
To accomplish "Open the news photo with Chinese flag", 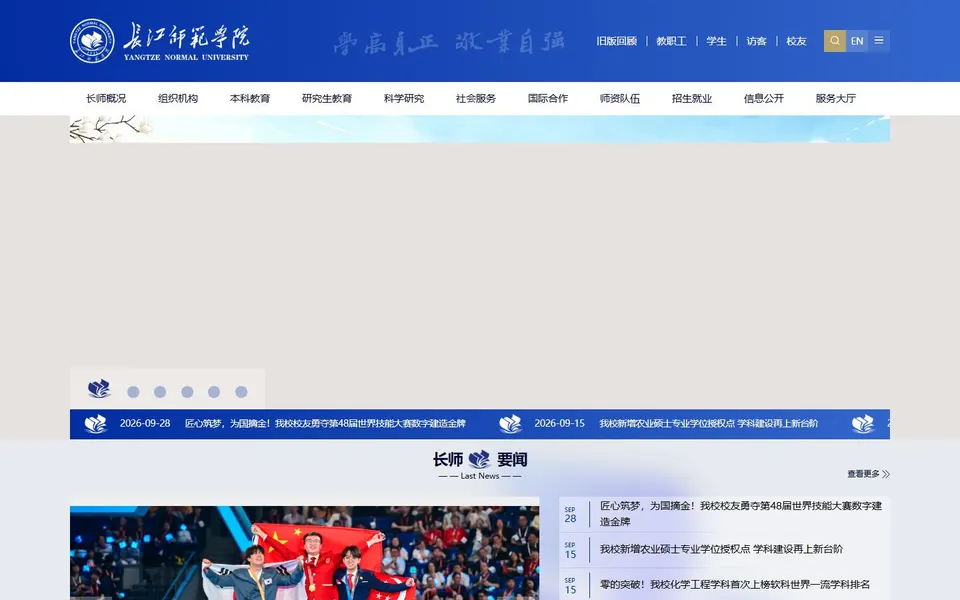I will click(304, 553).
